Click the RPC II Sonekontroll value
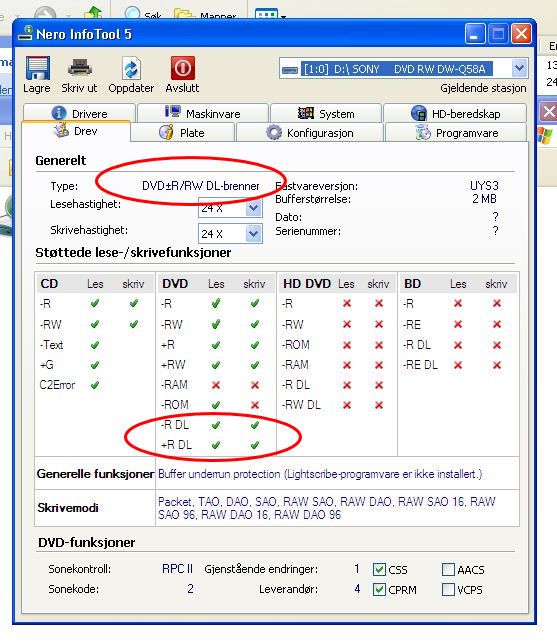The width and height of the screenshot is (557, 643). (177, 569)
